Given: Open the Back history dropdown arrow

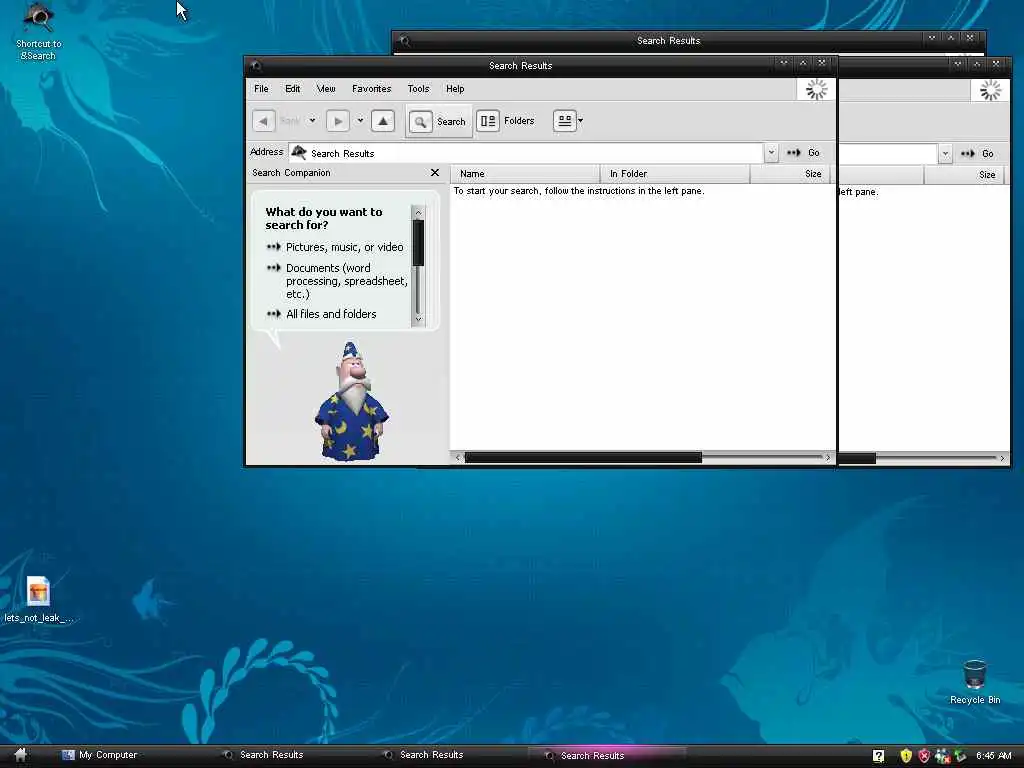Looking at the screenshot, I should coord(312,121).
